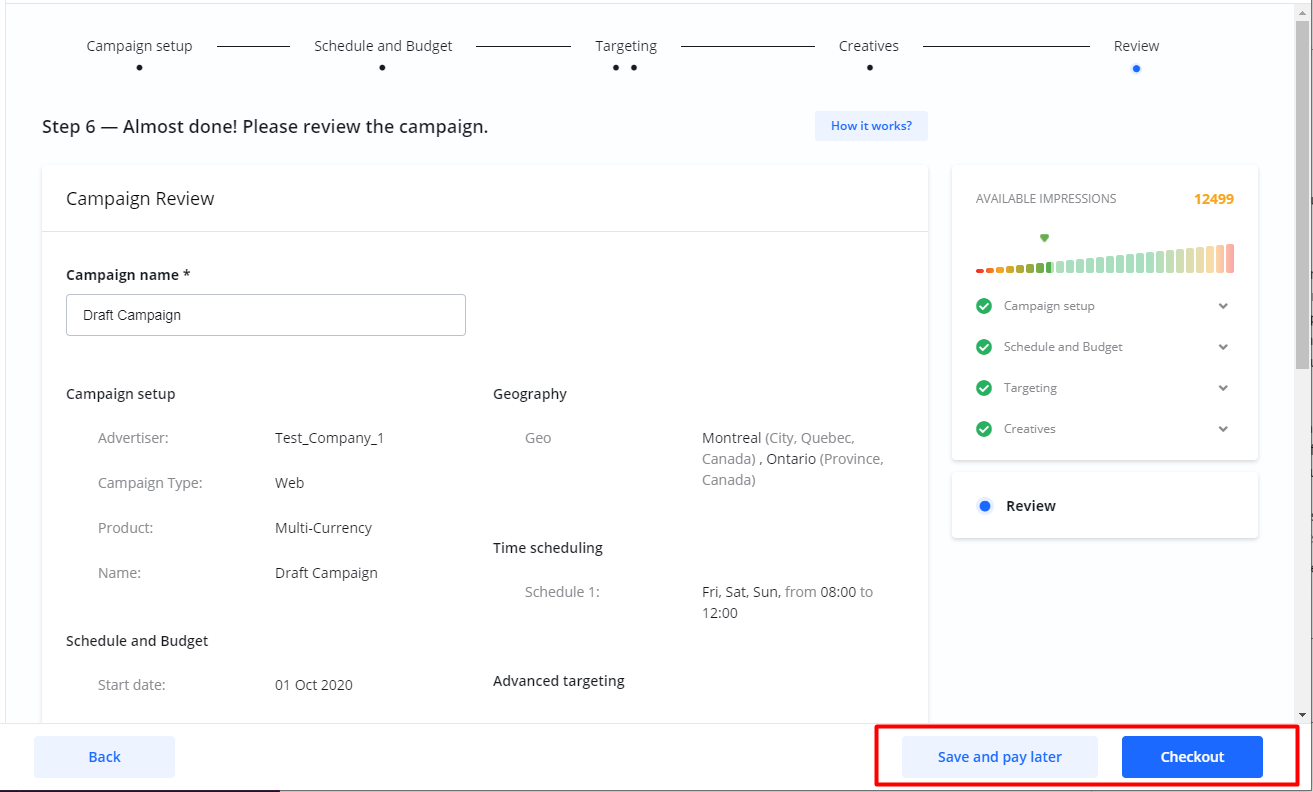Image resolution: width=1313 pixels, height=792 pixels.
Task: Expand the Creatives section chevron
Action: point(1223,429)
